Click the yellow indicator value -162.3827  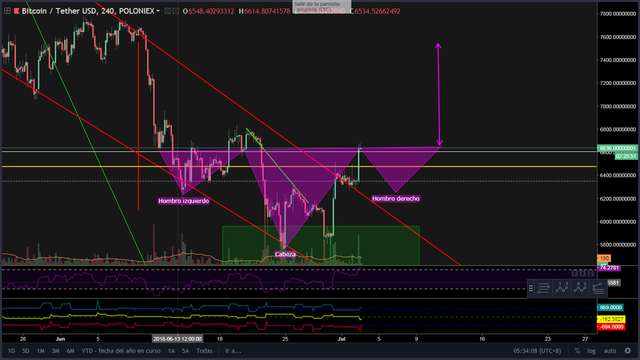(x=611, y=319)
